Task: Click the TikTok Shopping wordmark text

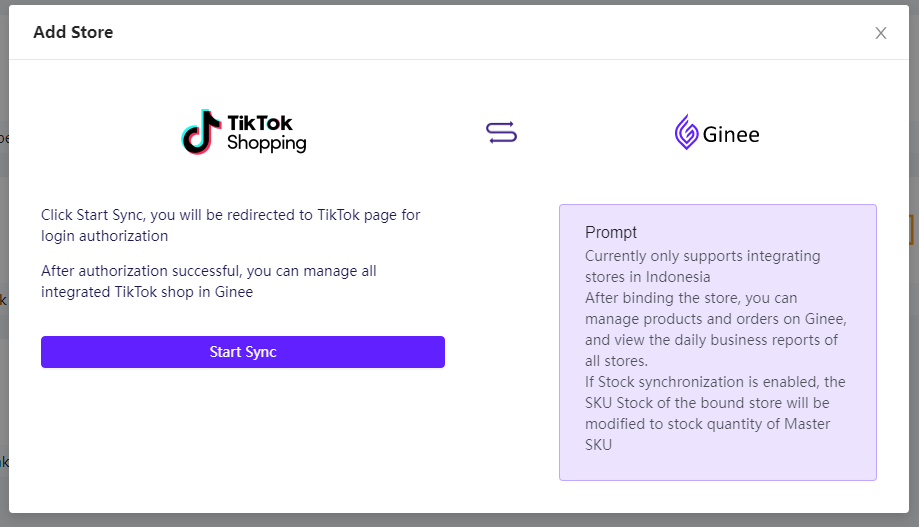Action: click(x=267, y=133)
